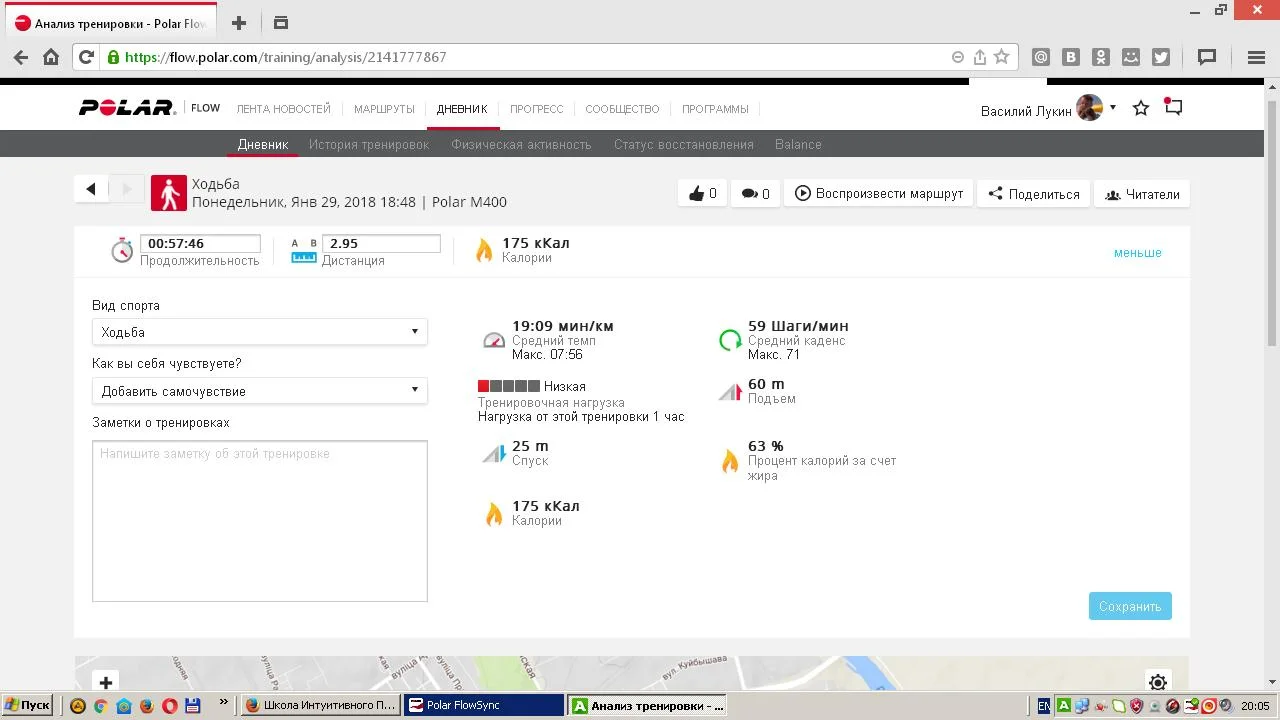Click Воспроизвести маршрут button
Image resolution: width=1280 pixels, height=720 pixels.
(878, 194)
